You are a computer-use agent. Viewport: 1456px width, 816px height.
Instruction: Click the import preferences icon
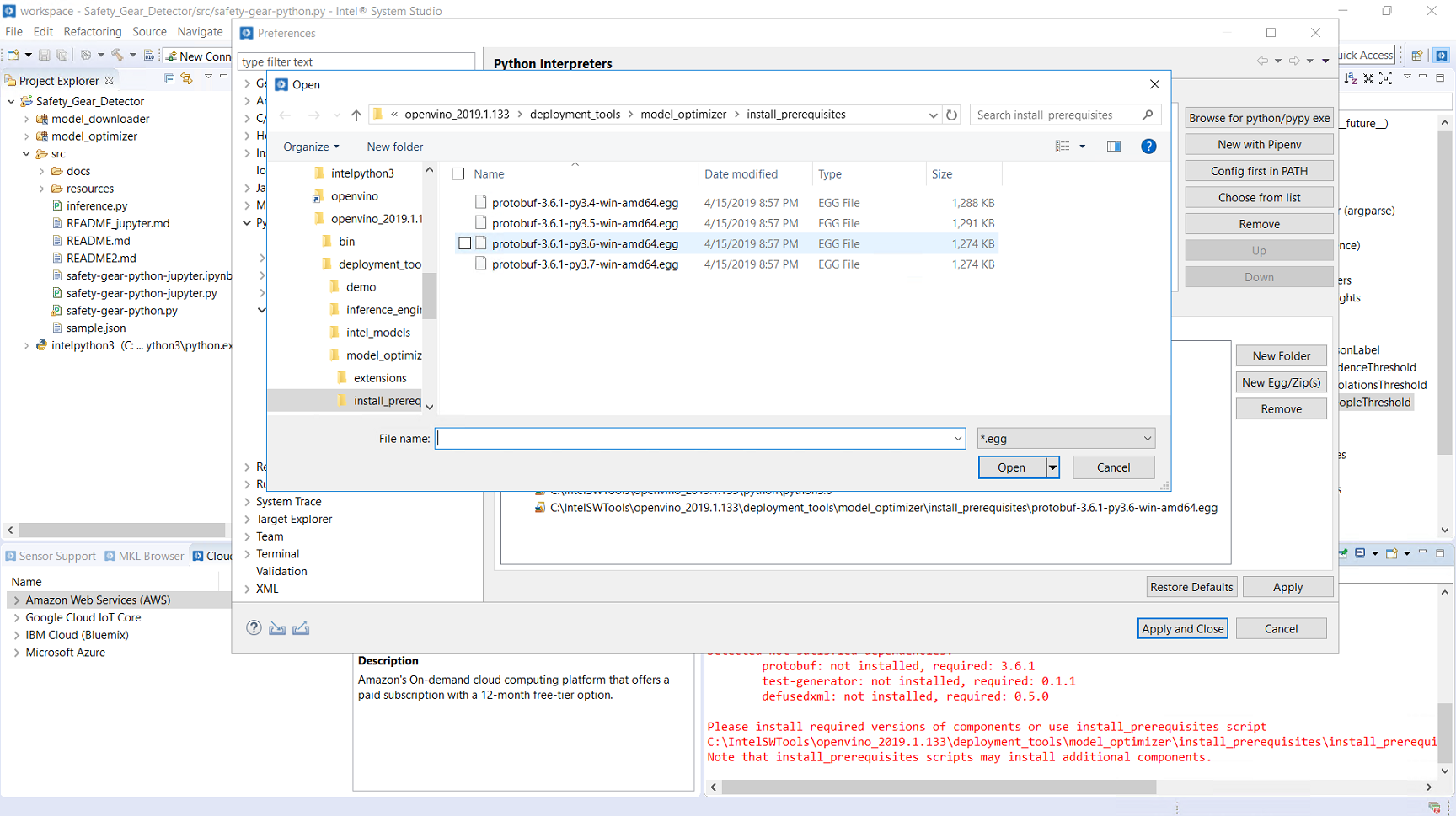click(x=277, y=628)
